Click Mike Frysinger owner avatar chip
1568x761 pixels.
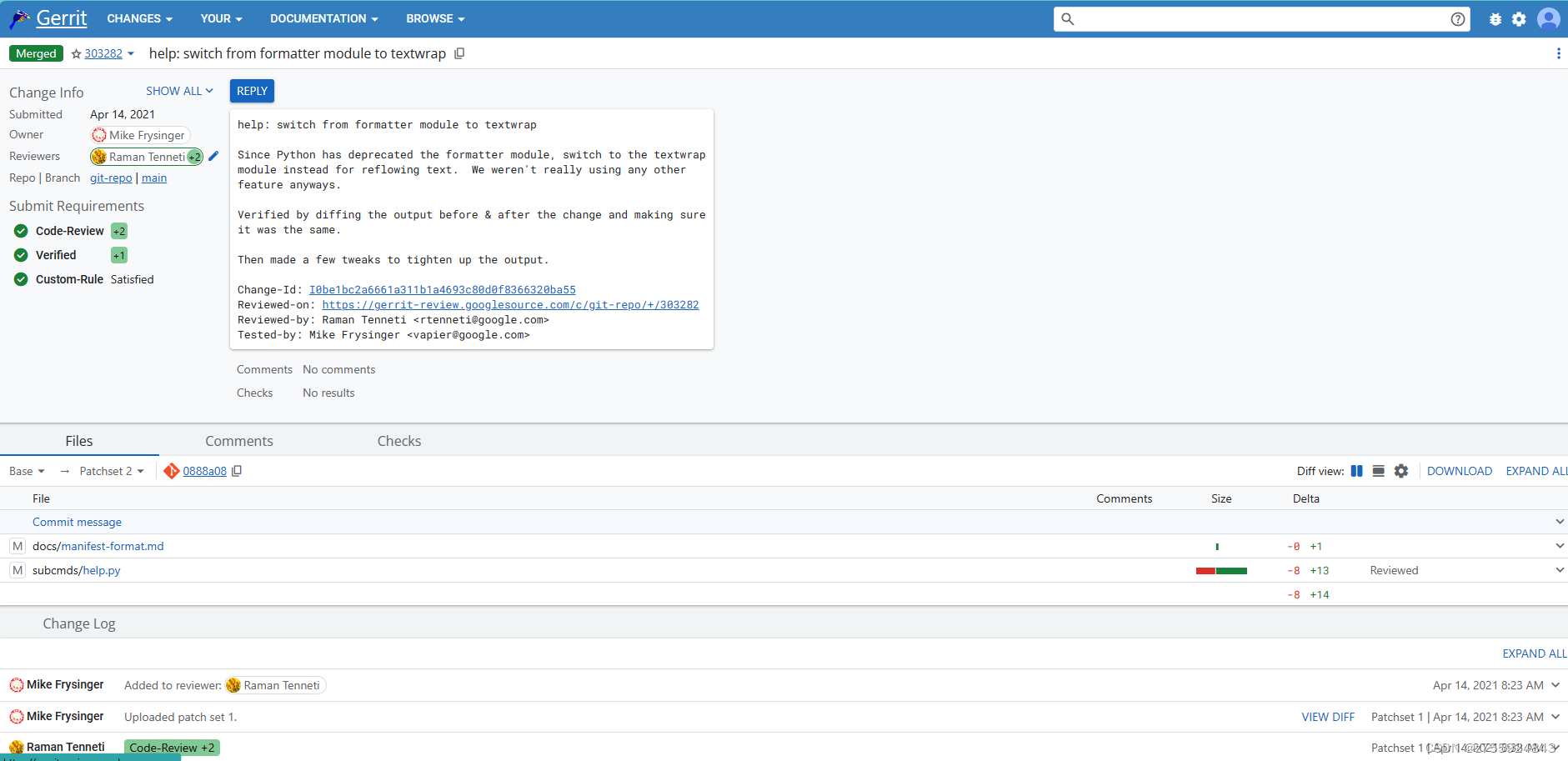click(x=140, y=135)
